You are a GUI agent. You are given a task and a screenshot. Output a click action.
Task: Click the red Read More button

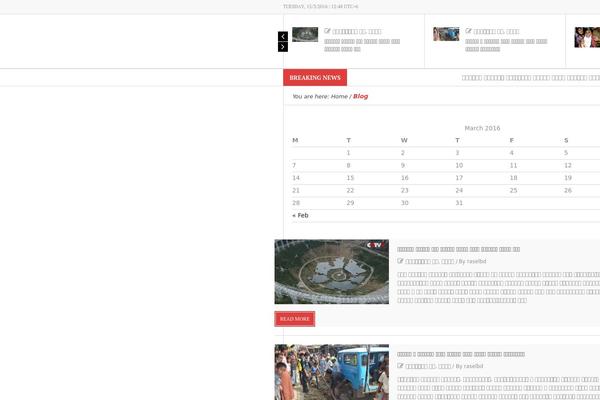[x=295, y=319]
